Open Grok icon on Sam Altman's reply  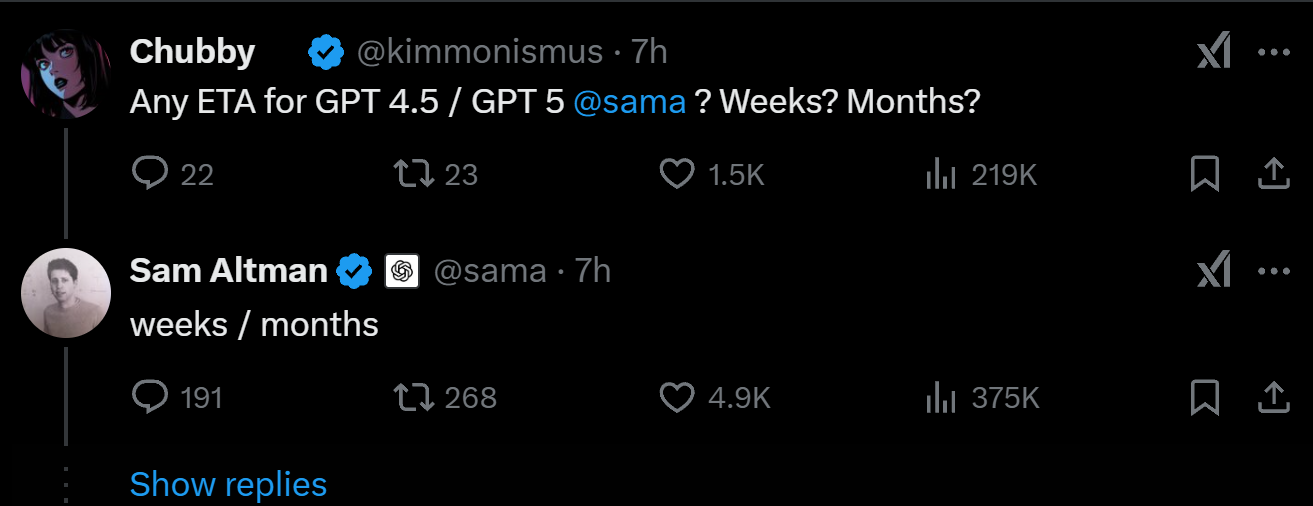point(1213,271)
